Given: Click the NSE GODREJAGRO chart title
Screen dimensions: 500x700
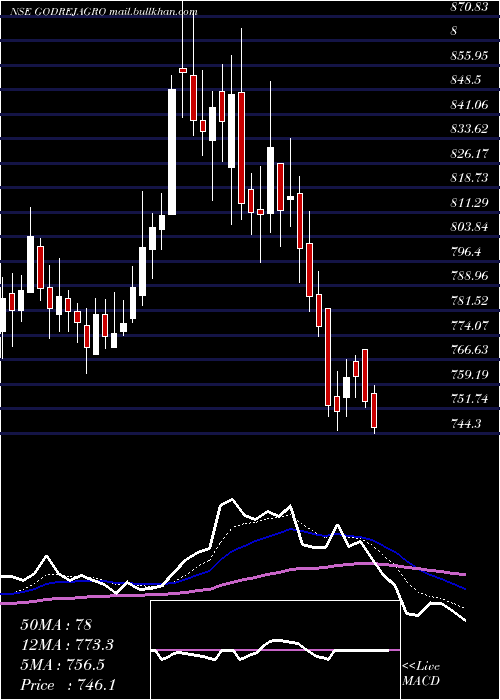Looking at the screenshot, I should (58, 12).
